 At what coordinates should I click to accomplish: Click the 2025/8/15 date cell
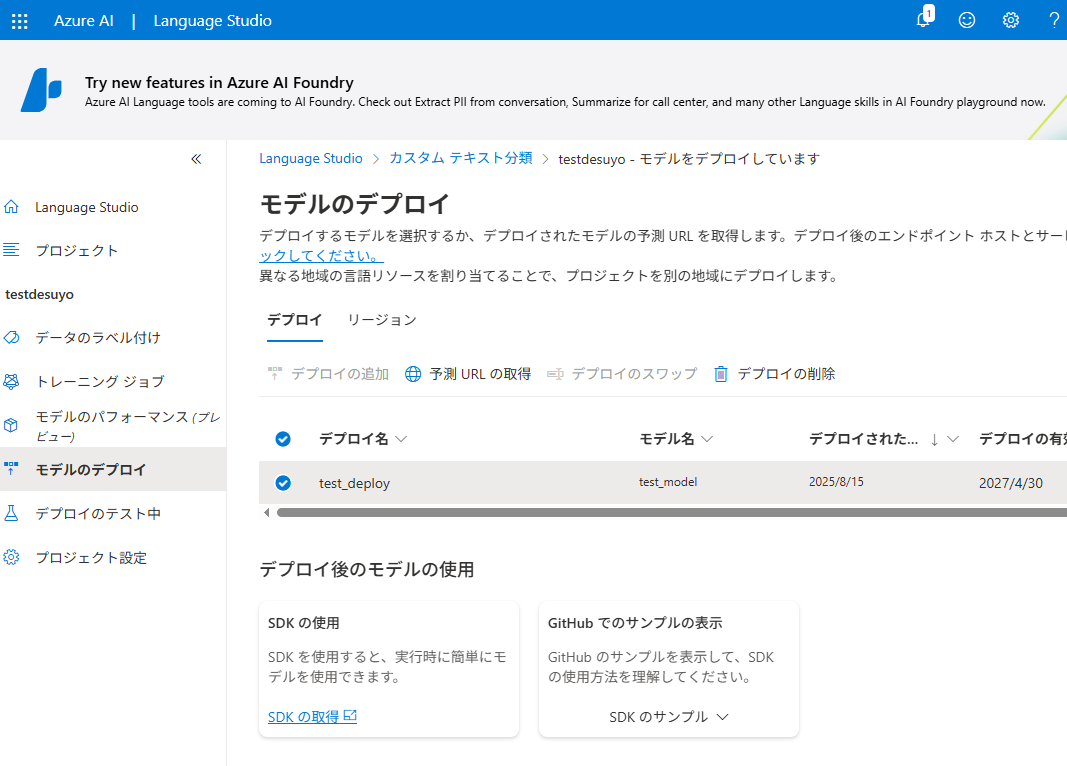tap(836, 482)
